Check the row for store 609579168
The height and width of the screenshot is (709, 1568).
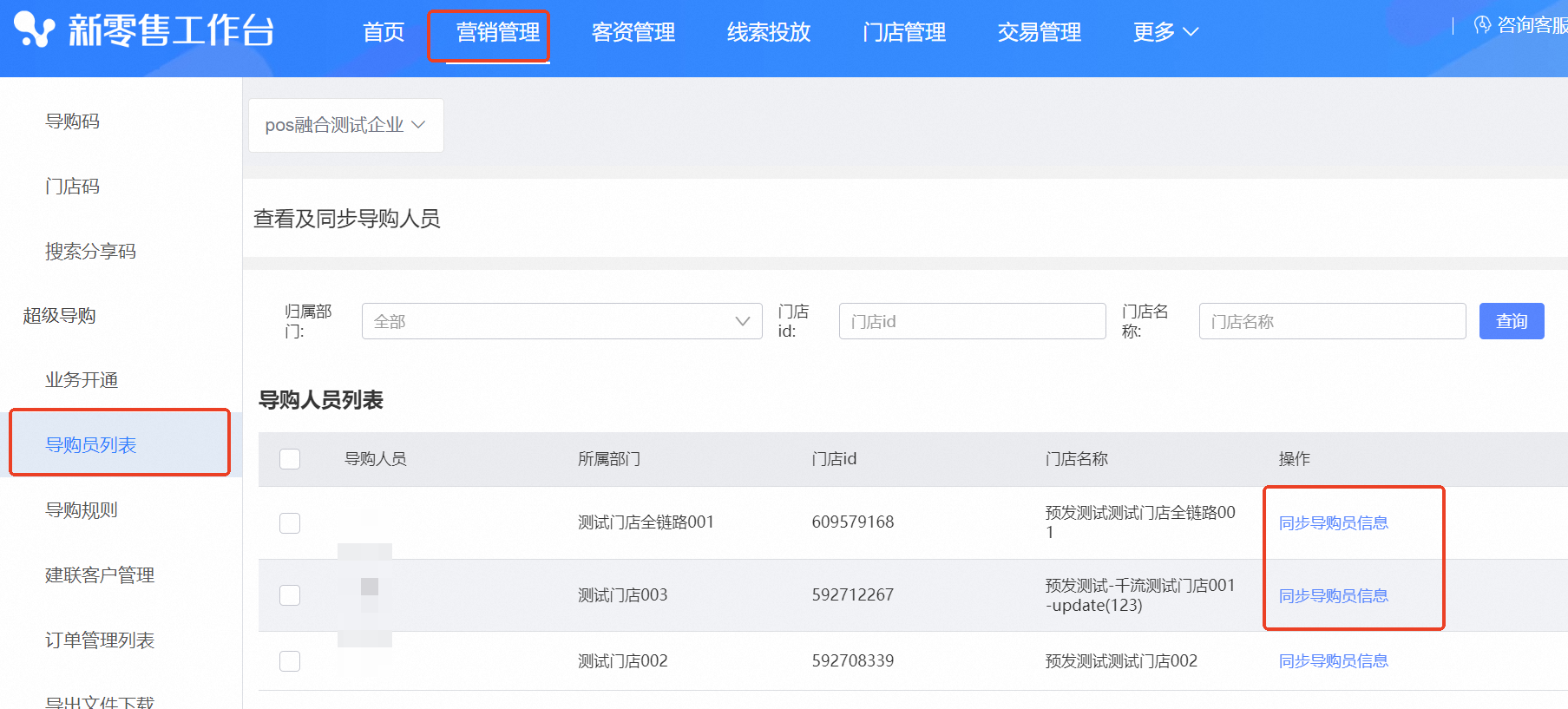(x=290, y=523)
